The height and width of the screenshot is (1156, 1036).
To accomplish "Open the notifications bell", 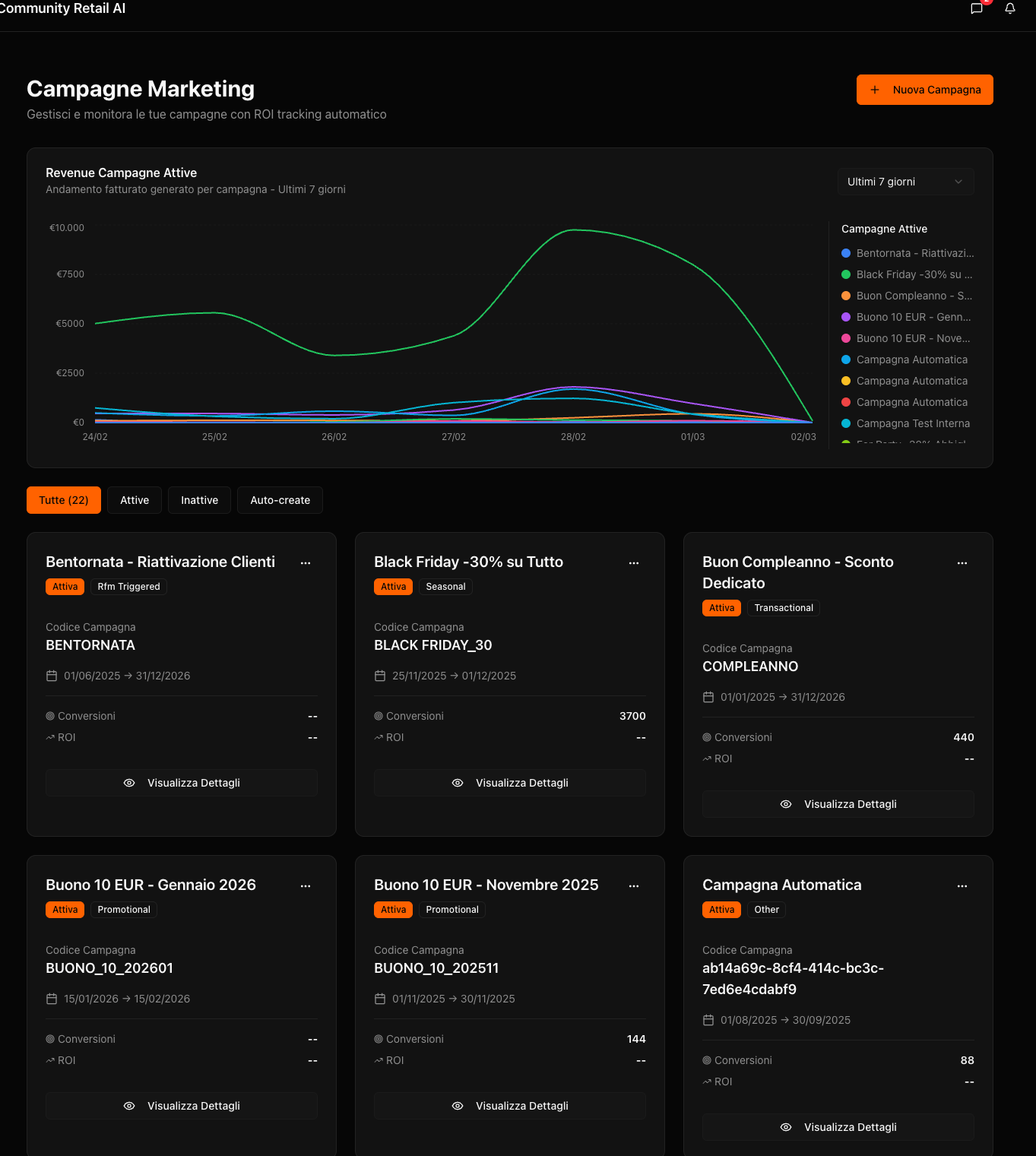I will (x=1010, y=8).
